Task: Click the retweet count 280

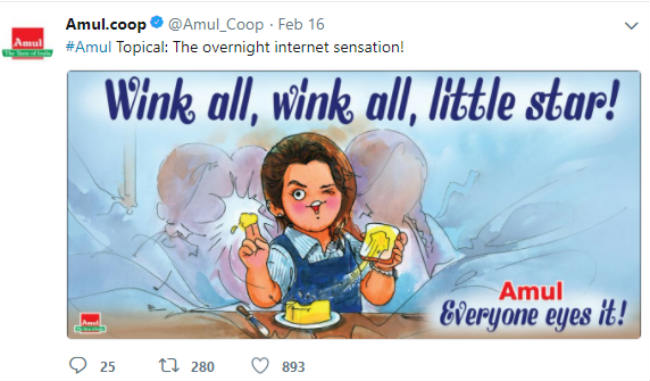Action: pos(203,367)
